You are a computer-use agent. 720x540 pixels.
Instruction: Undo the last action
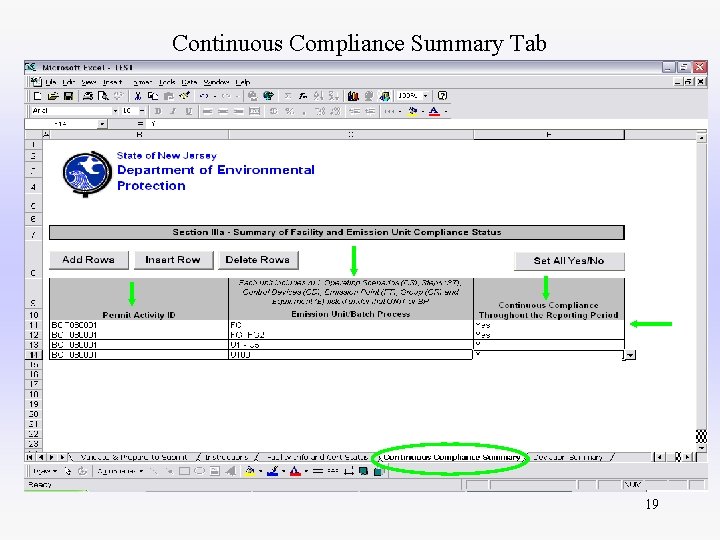(x=204, y=96)
